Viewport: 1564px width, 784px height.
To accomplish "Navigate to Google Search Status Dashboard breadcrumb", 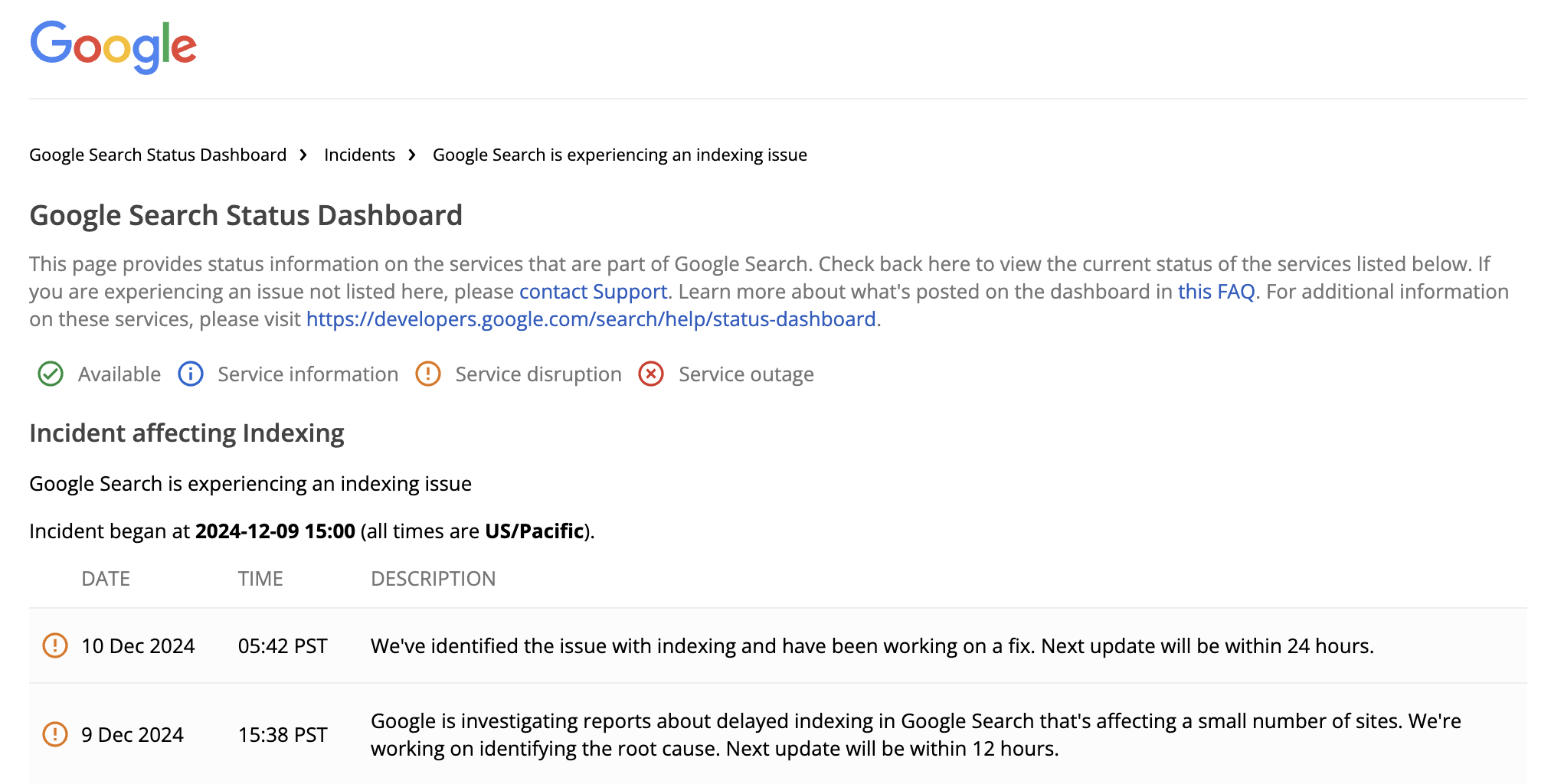I will coord(156,155).
